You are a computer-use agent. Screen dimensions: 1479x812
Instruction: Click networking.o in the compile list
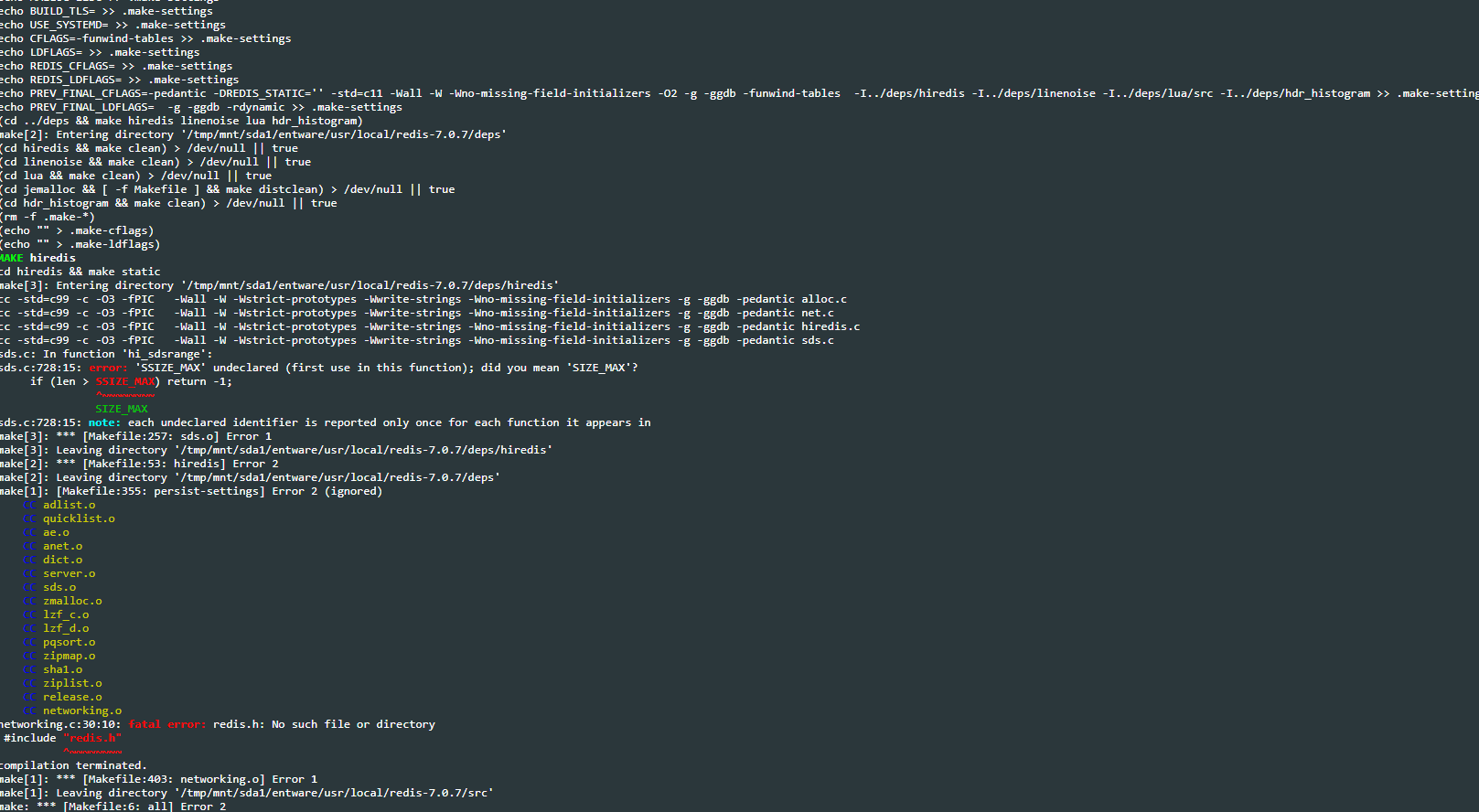click(x=82, y=710)
